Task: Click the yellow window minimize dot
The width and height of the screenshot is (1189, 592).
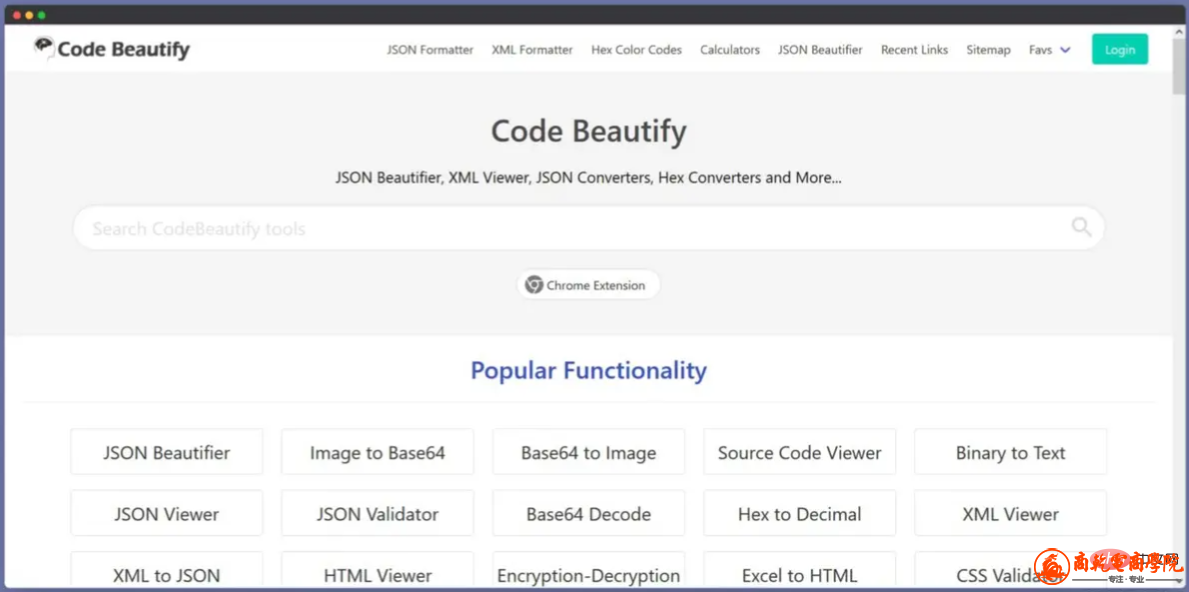Action: pos(29,15)
